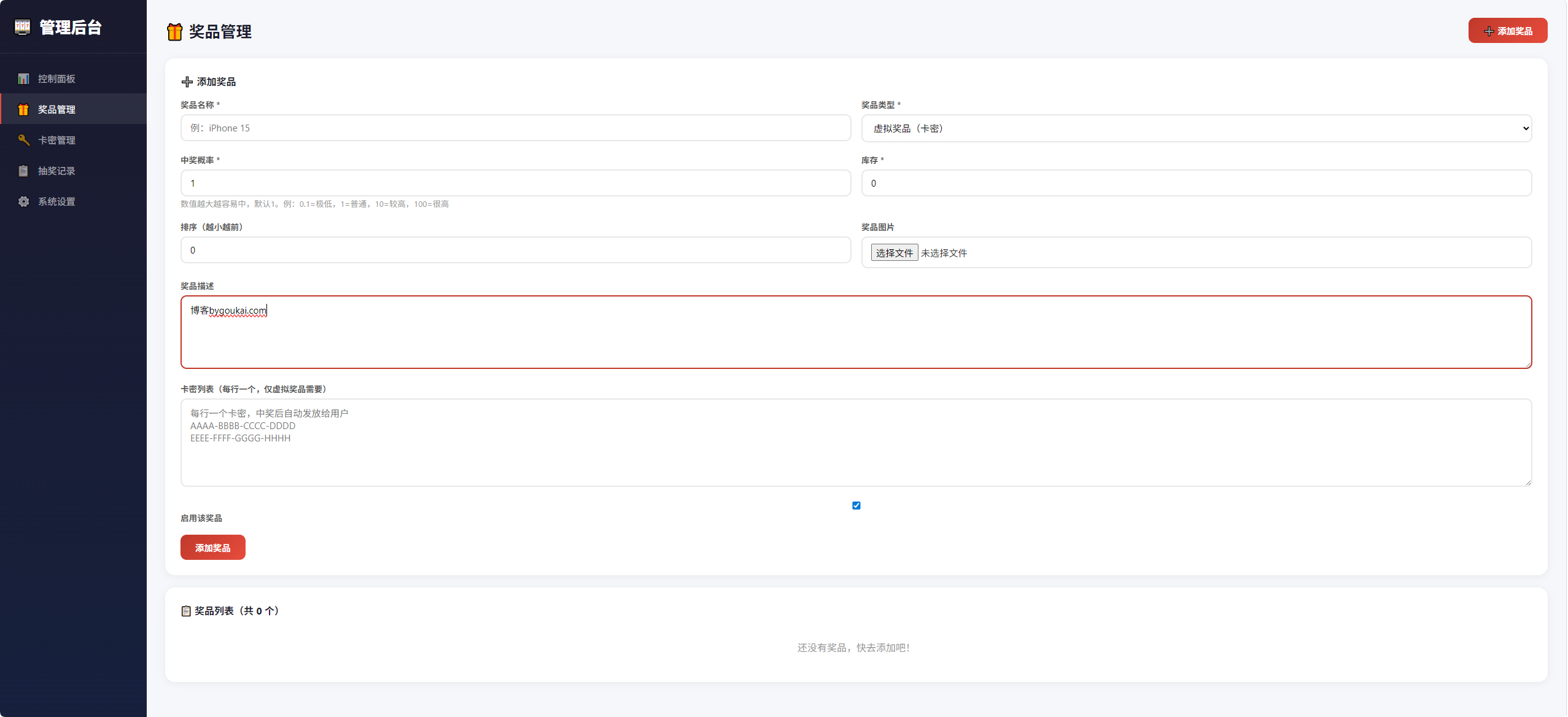Click the gift icon beside page title
1568x717 pixels.
175,32
